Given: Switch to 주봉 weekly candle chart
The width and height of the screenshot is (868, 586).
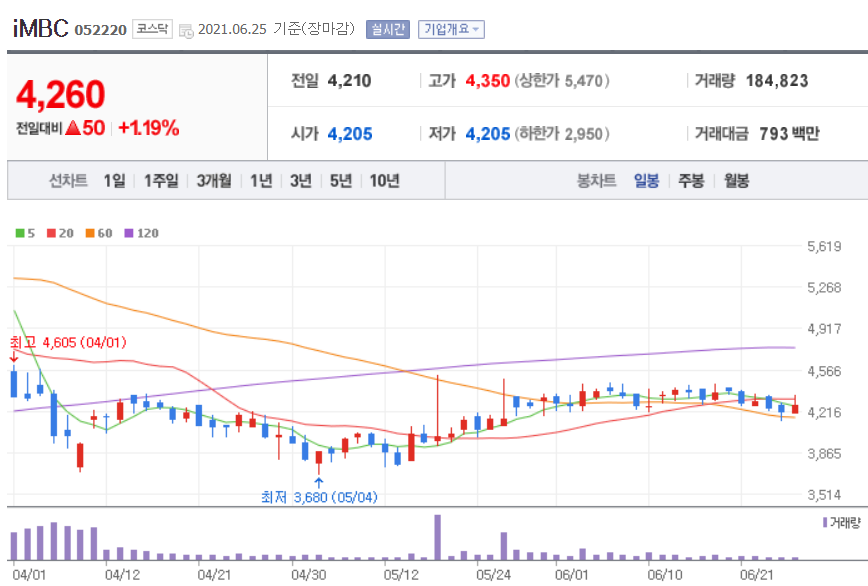Looking at the screenshot, I should pyautogui.click(x=691, y=180).
